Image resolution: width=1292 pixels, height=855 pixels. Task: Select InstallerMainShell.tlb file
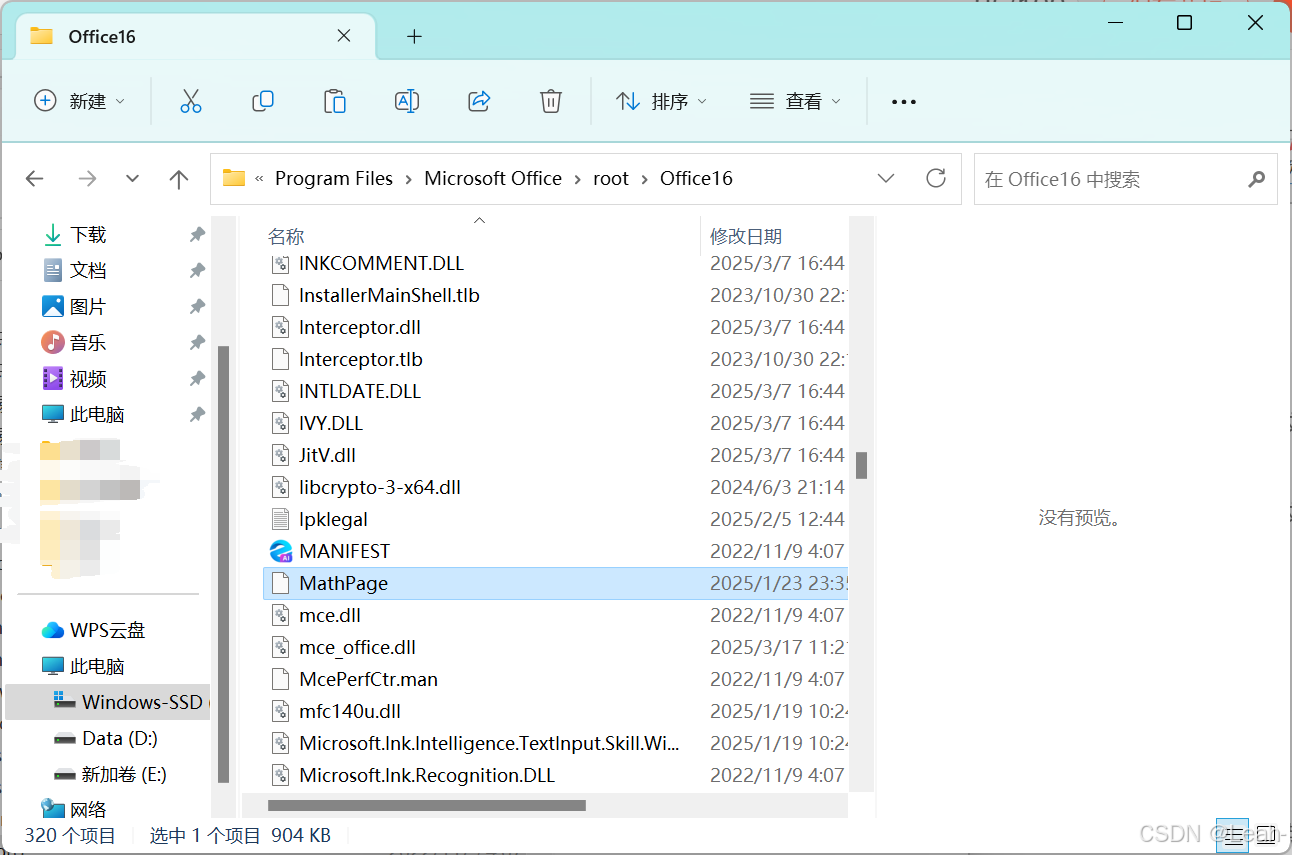pyautogui.click(x=389, y=295)
